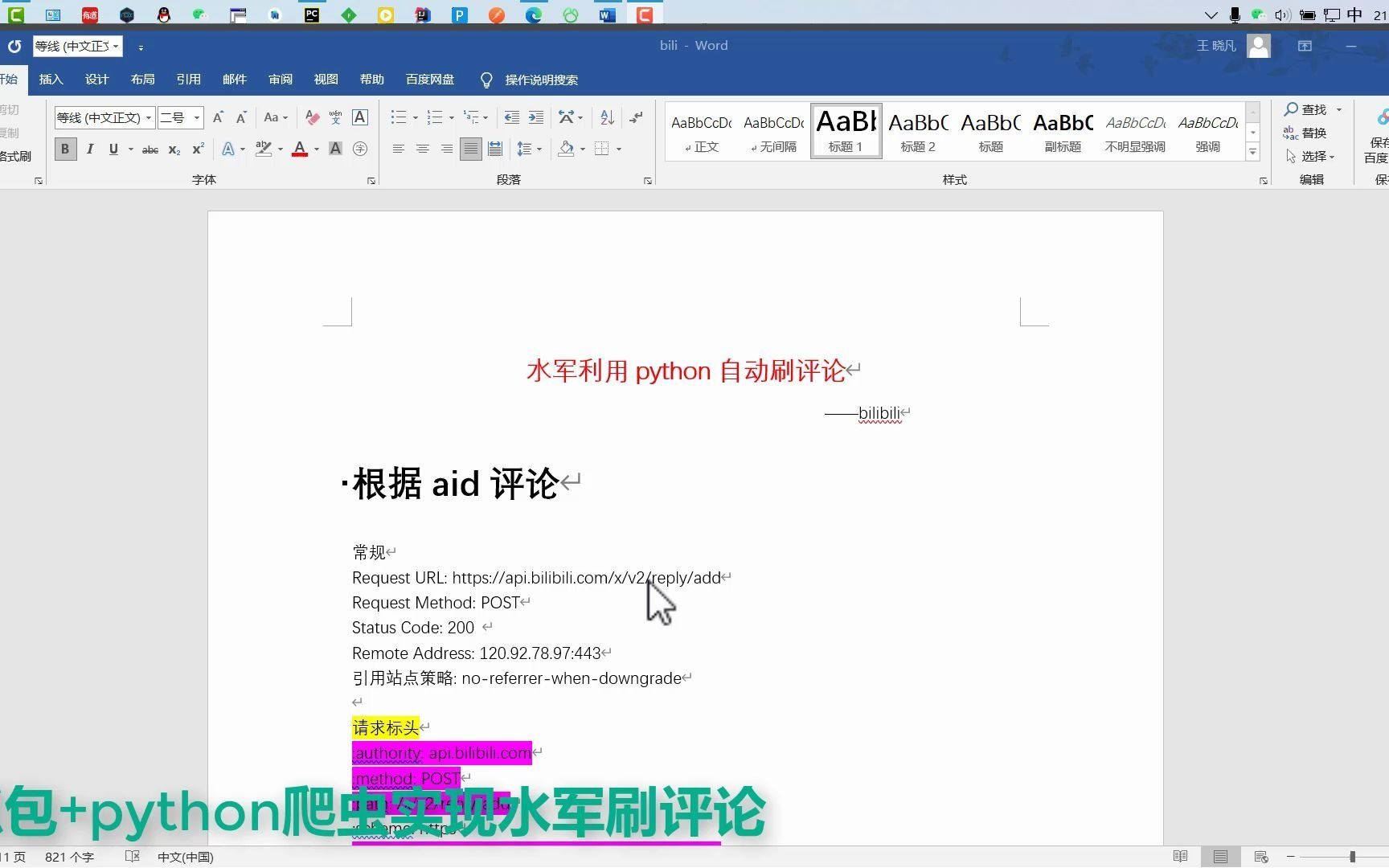This screenshot has height=868, width=1389.
Task: Increase paragraph indent
Action: 536,117
